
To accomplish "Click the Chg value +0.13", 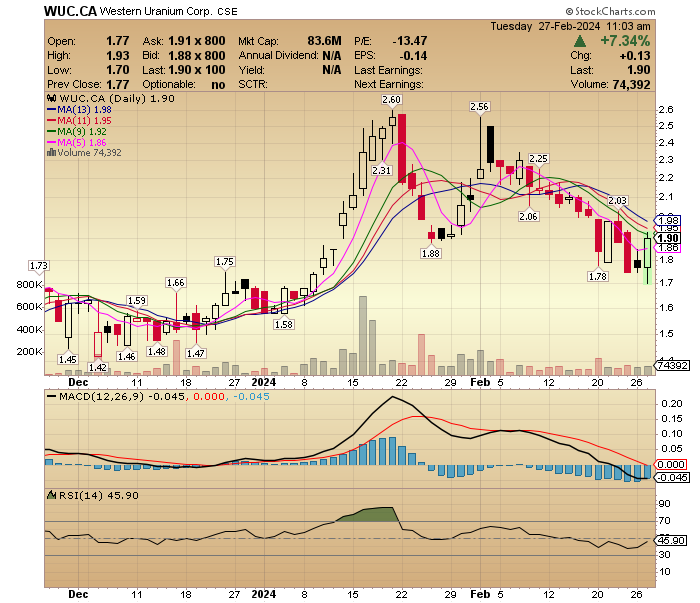I will tap(635, 56).
